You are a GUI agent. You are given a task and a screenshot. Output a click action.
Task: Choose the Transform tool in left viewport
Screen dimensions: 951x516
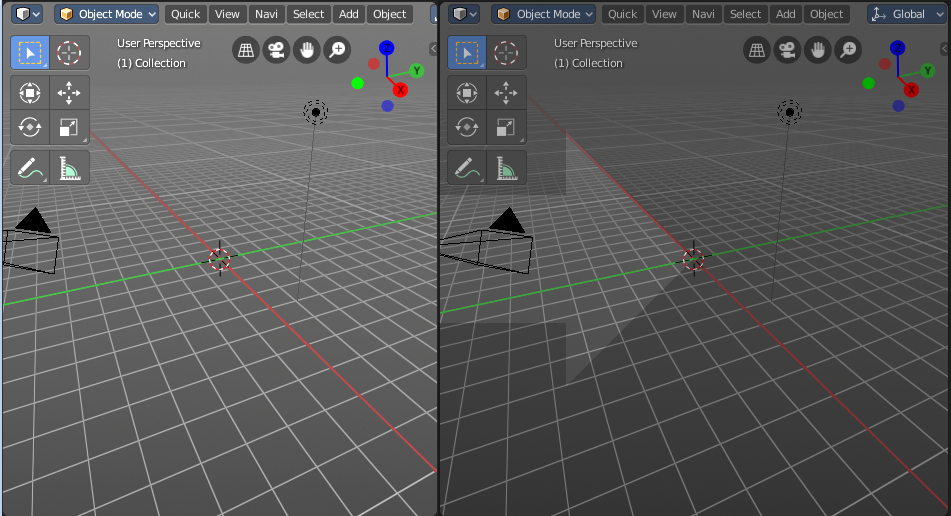[x=30, y=93]
